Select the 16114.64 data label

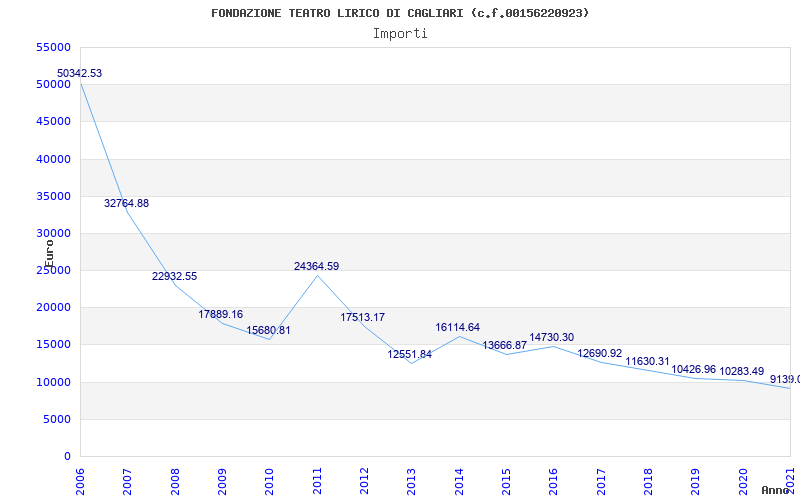tap(458, 328)
